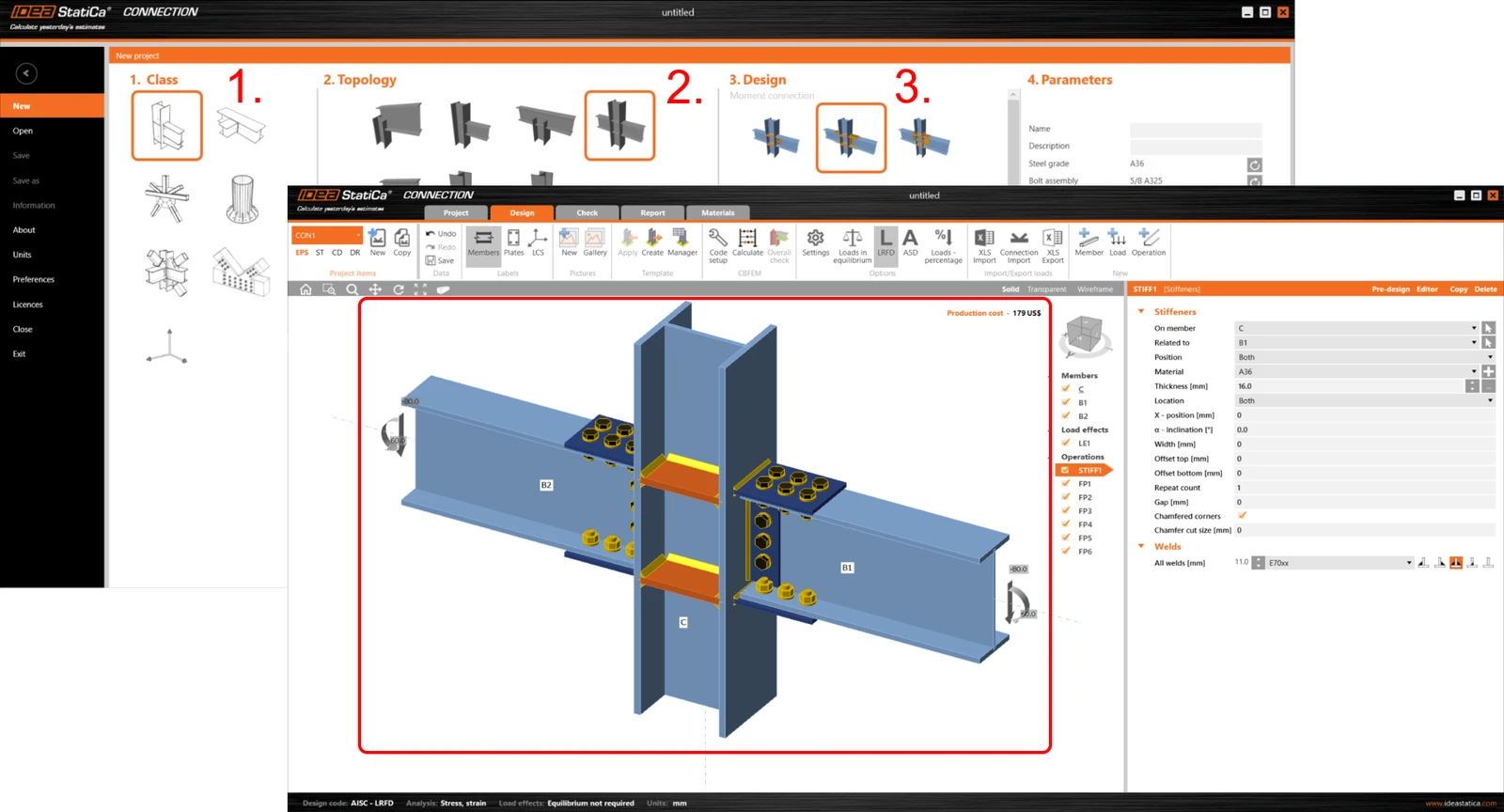1504x812 pixels.
Task: Open the Related to dropdown
Action: coord(1356,342)
